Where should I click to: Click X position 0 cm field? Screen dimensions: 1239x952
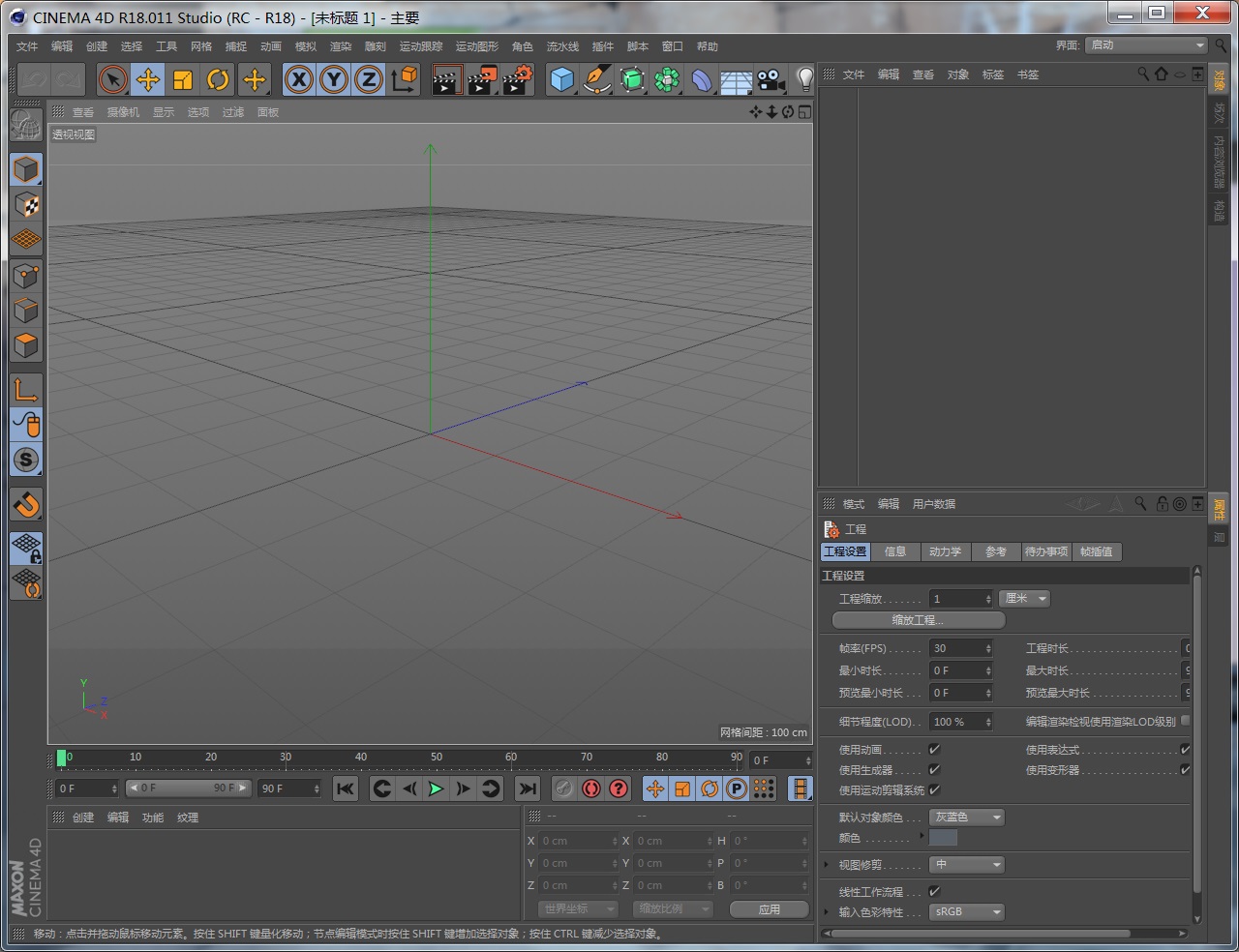578,841
